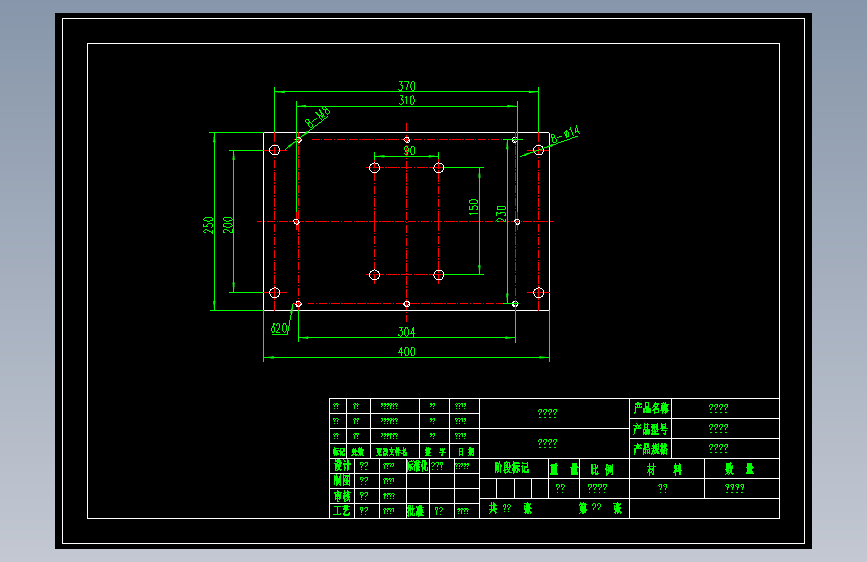Click the 设计 row label
Screen dimensions: 867x562
342,466
